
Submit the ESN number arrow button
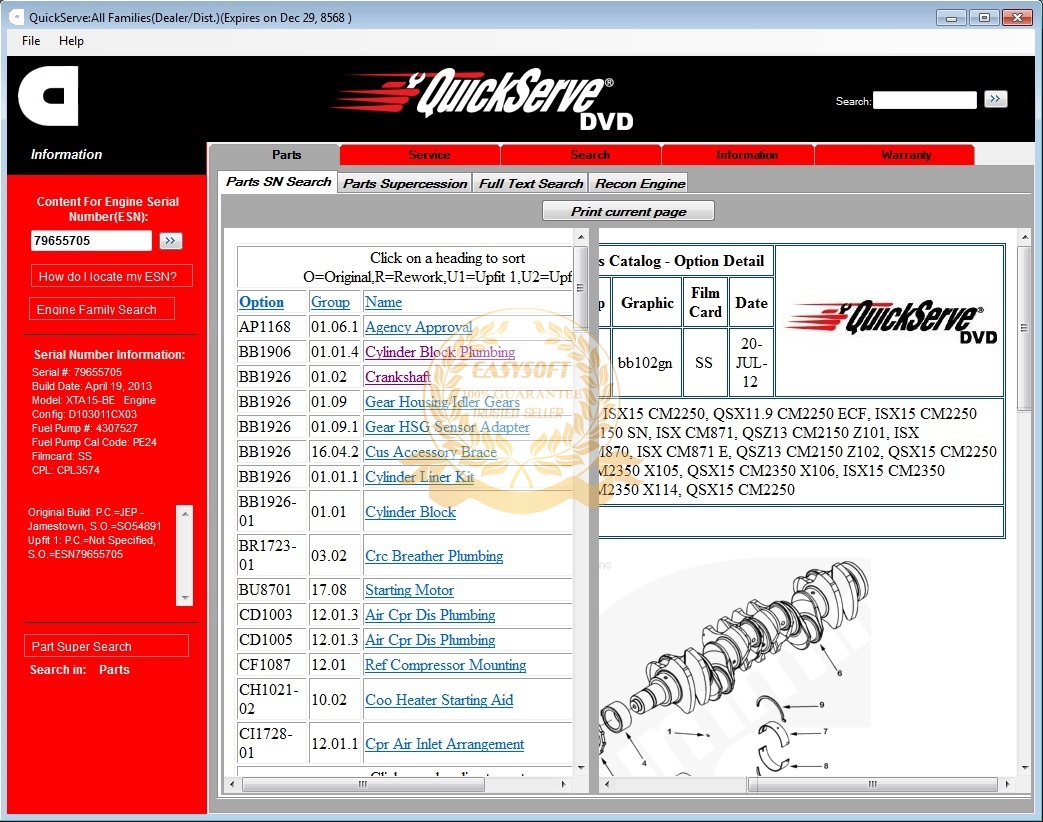coord(170,241)
